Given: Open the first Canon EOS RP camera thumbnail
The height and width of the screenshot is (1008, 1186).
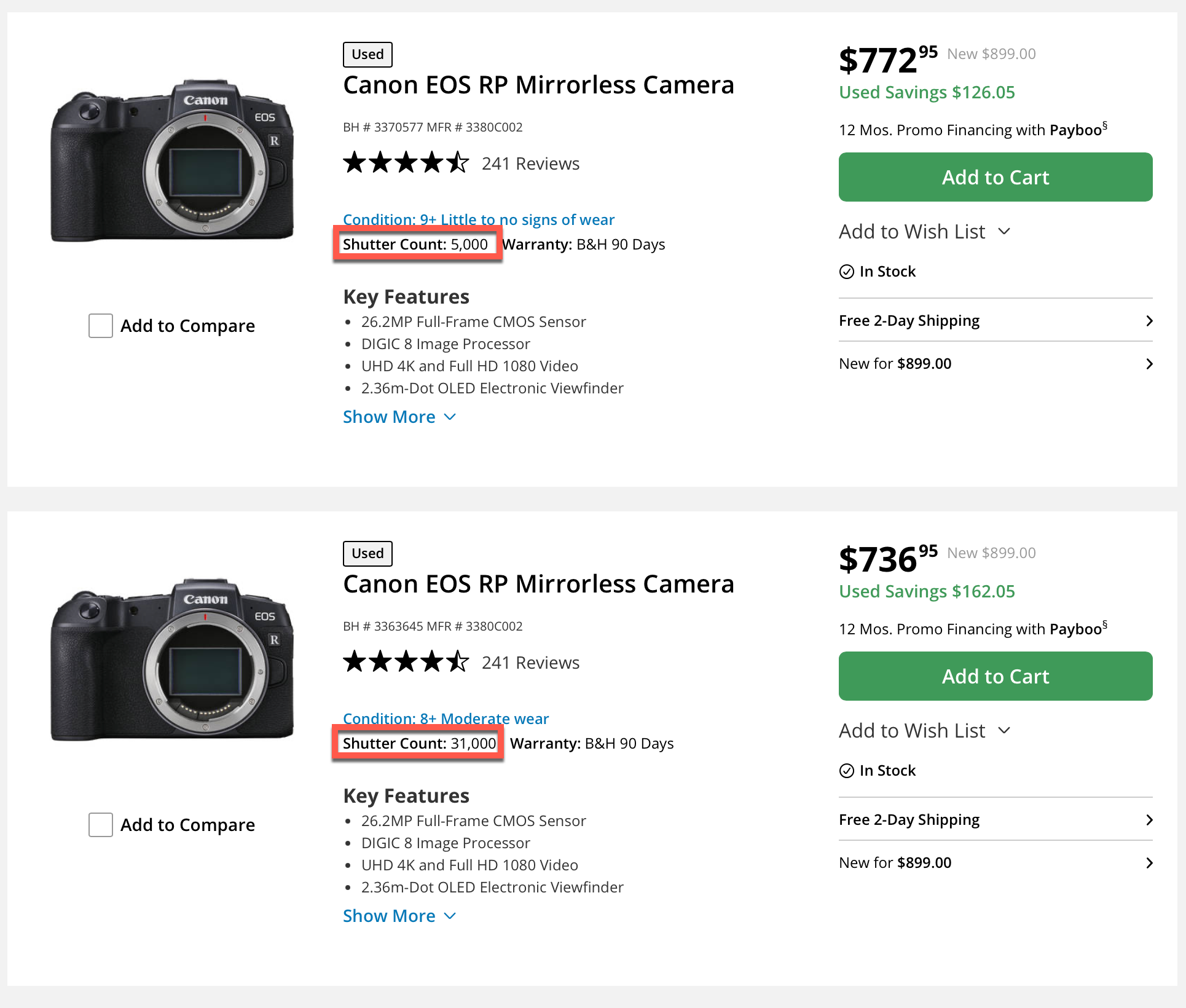Looking at the screenshot, I should pyautogui.click(x=173, y=161).
